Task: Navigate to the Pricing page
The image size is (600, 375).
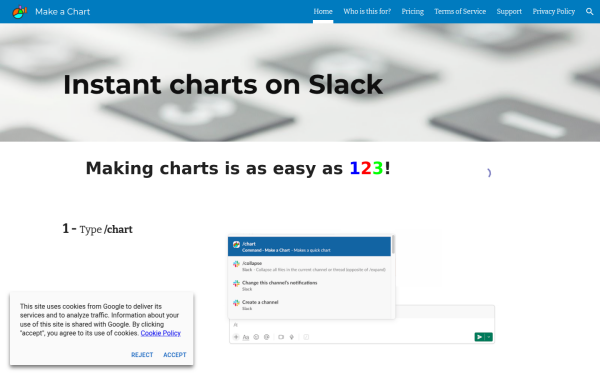Action: (x=412, y=11)
